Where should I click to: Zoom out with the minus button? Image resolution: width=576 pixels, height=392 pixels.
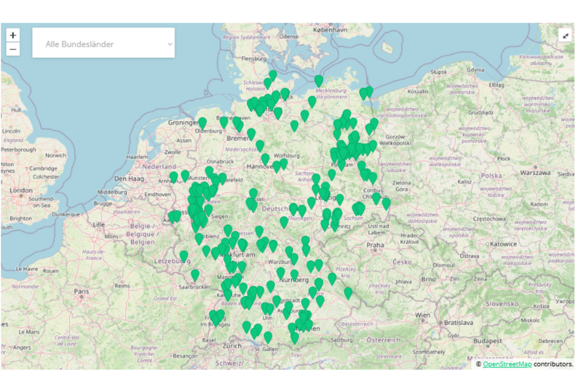(x=13, y=49)
